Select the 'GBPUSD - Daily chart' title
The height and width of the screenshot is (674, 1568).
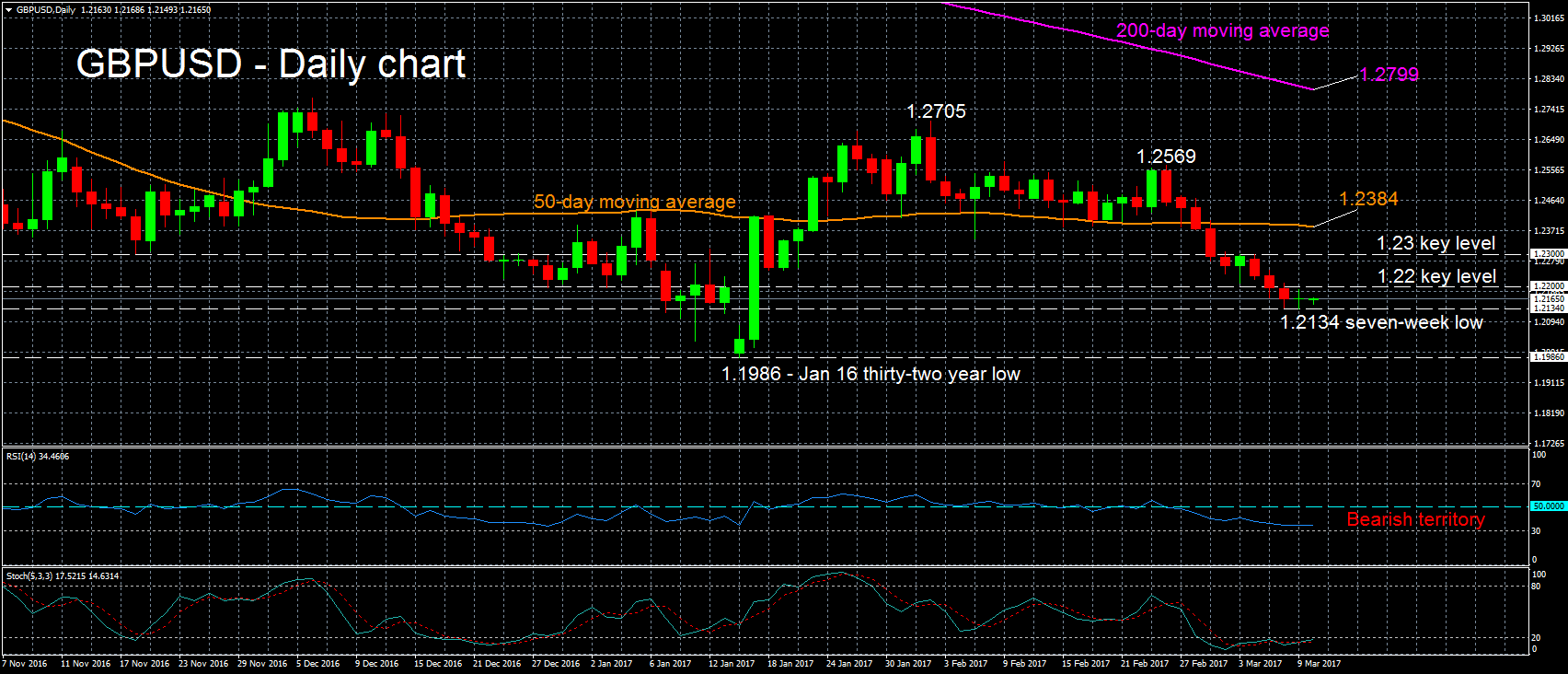271,64
